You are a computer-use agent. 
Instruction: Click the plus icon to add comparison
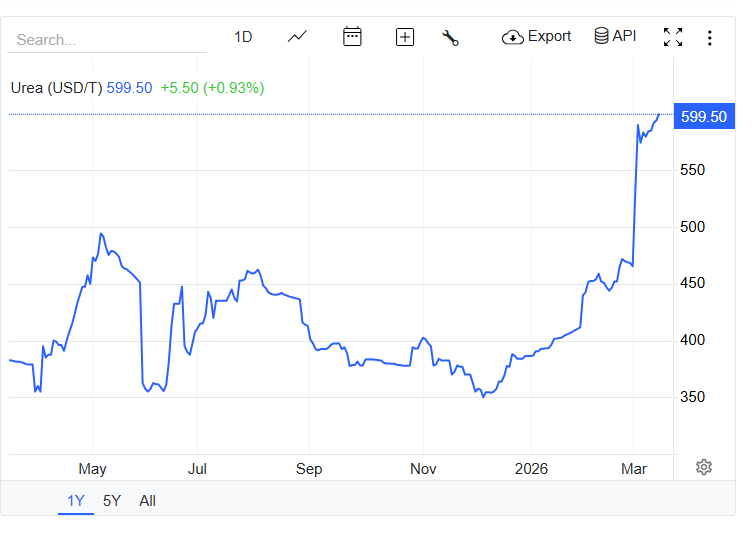click(x=405, y=37)
